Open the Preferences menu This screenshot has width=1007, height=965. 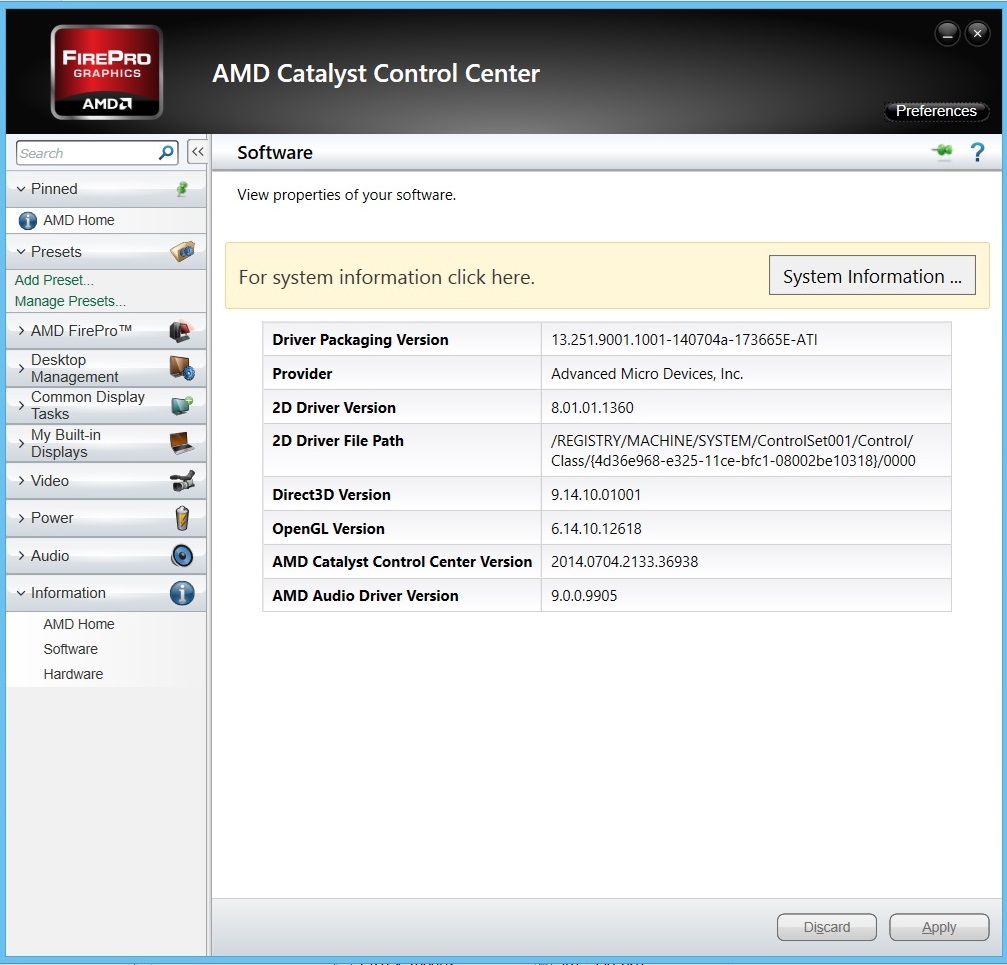936,111
